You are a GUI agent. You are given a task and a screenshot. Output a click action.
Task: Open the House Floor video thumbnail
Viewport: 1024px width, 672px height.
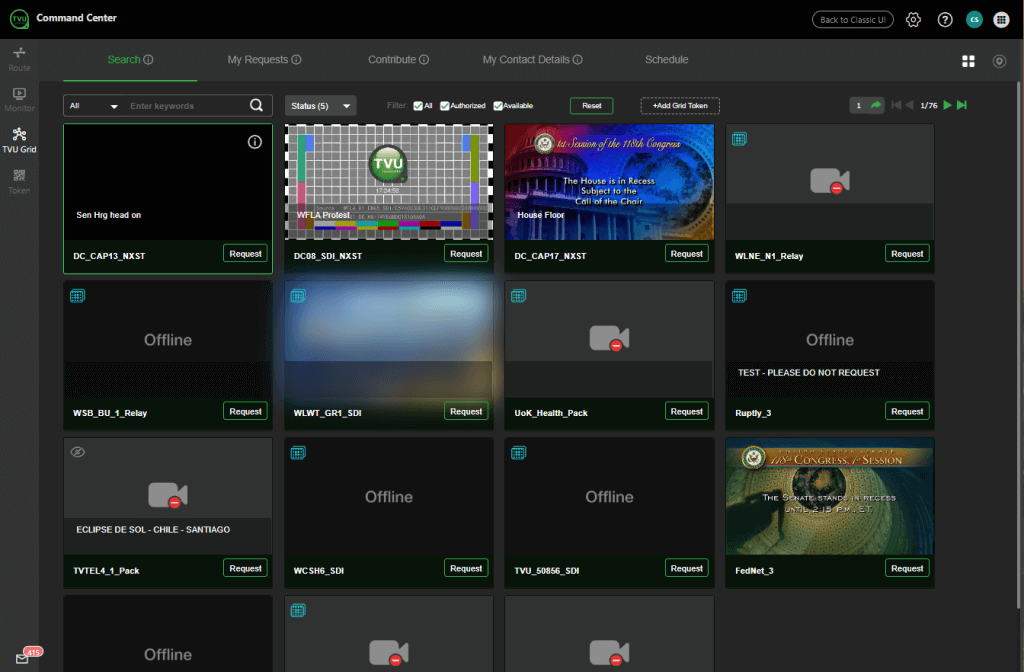[609, 182]
